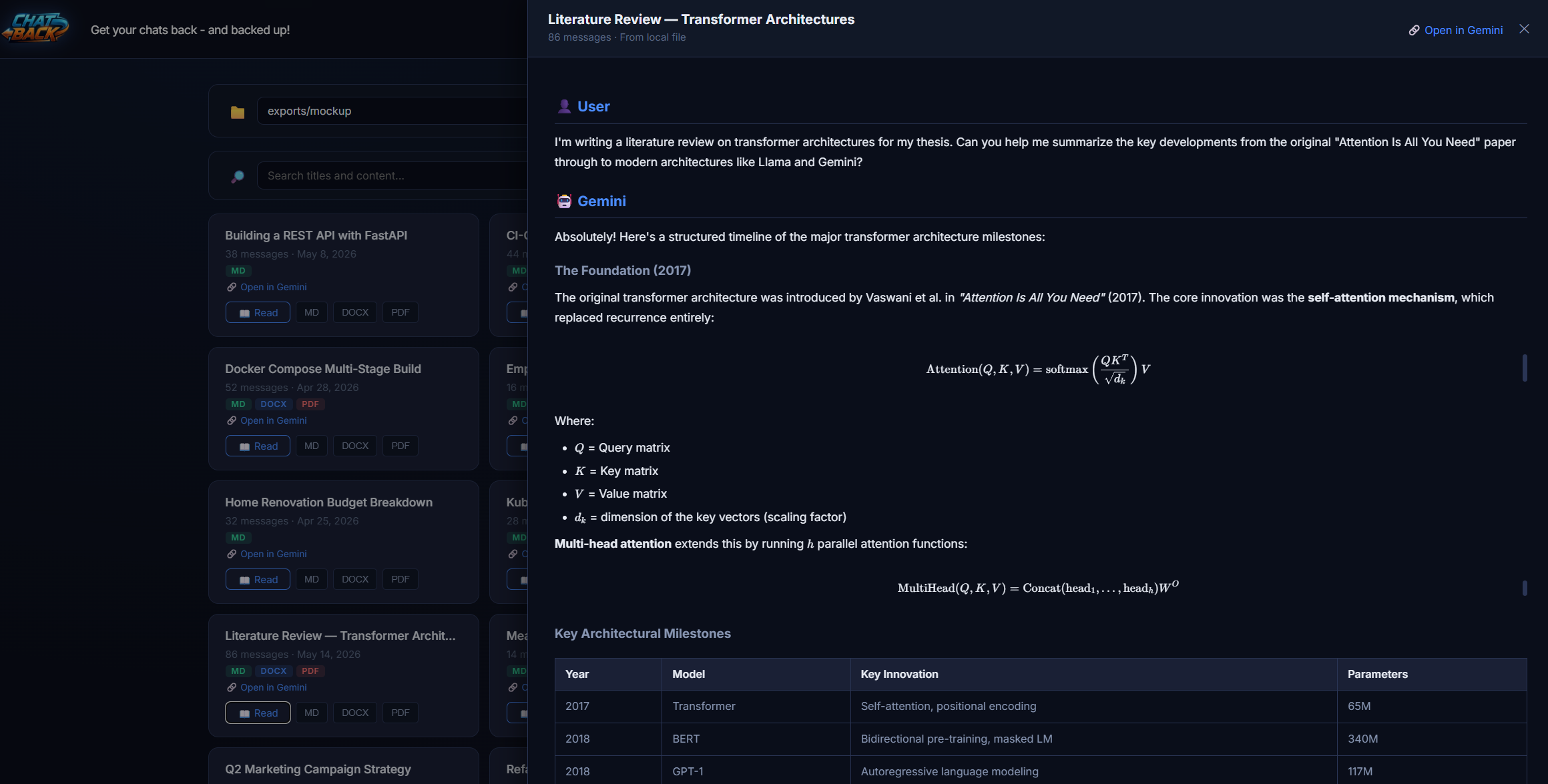This screenshot has width=1548, height=784.
Task: Export Docker Compose chat as PDF
Action: tap(401, 446)
